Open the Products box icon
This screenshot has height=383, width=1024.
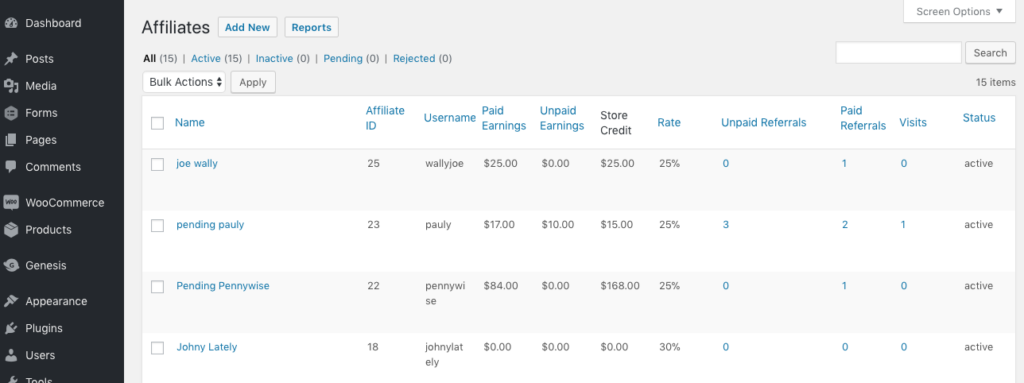(x=10, y=229)
